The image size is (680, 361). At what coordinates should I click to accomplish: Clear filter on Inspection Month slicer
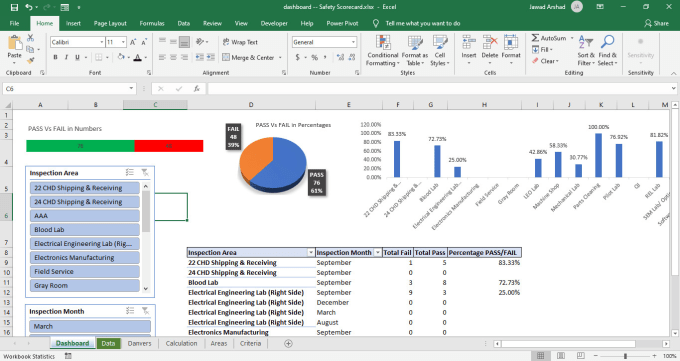click(x=145, y=311)
